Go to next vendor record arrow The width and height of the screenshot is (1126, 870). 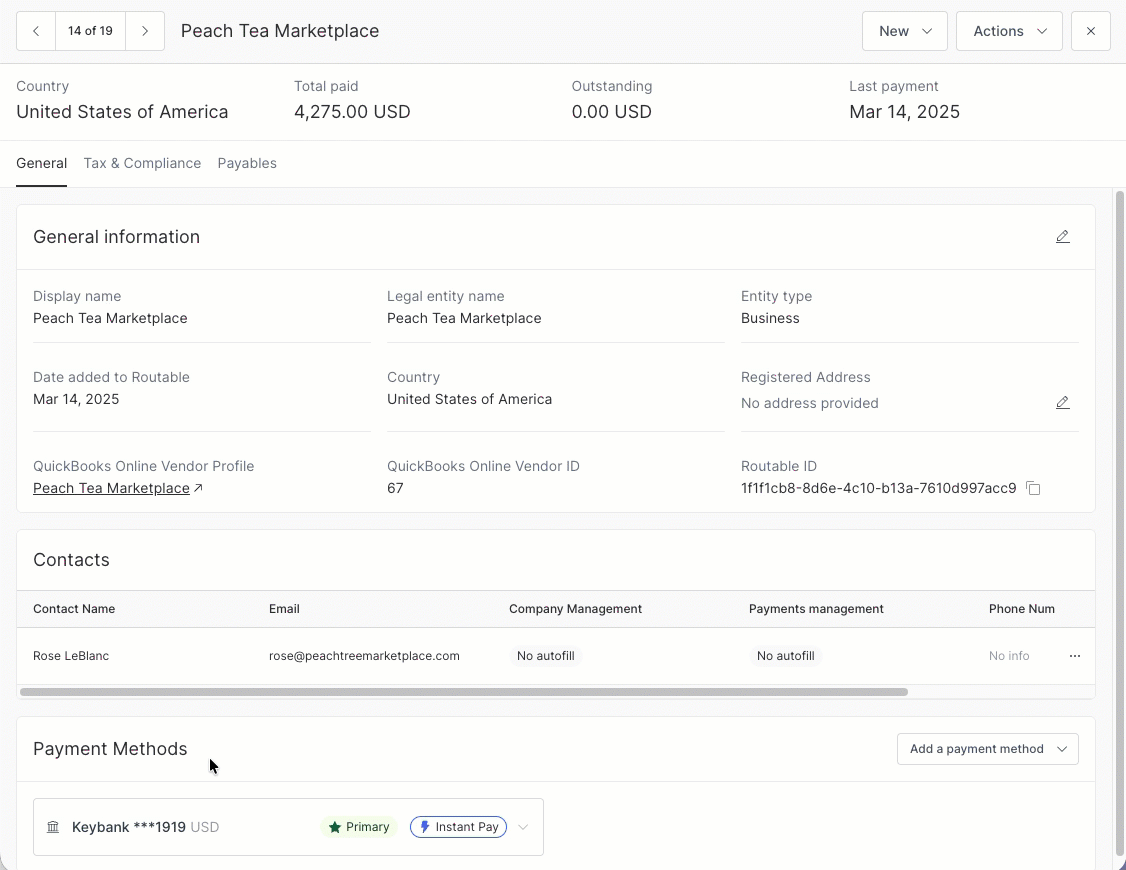145,31
